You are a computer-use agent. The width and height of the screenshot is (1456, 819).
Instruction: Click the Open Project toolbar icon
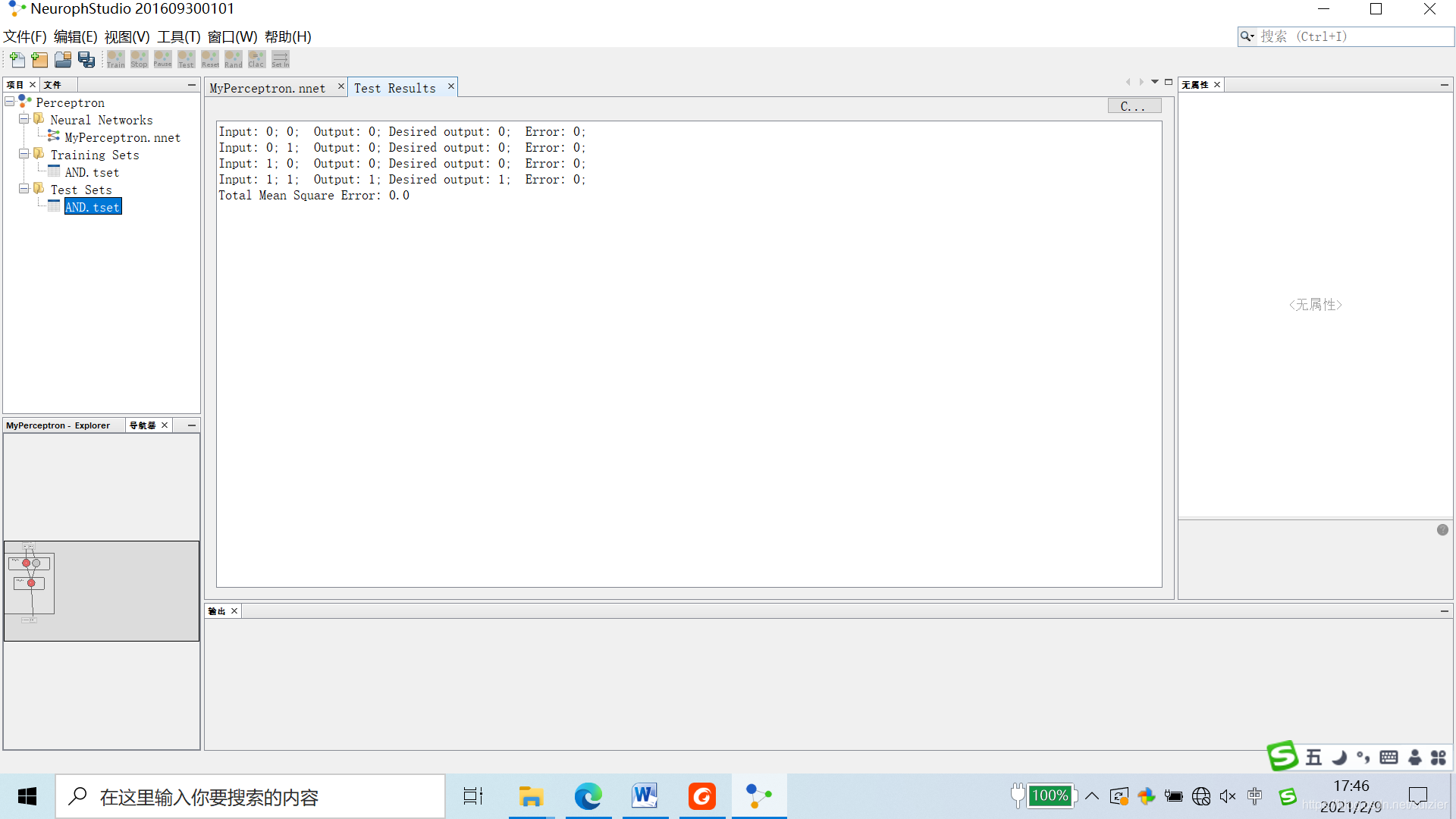click(63, 59)
